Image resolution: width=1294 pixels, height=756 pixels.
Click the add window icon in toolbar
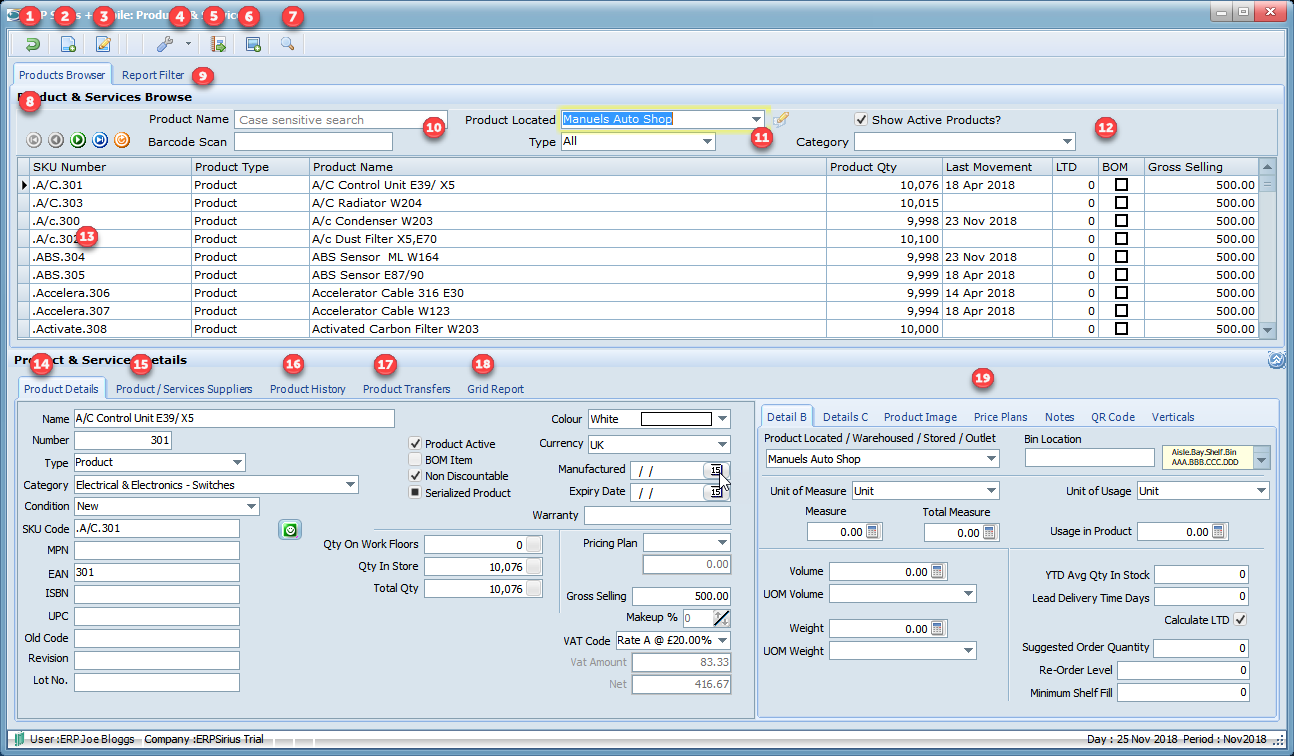point(253,44)
